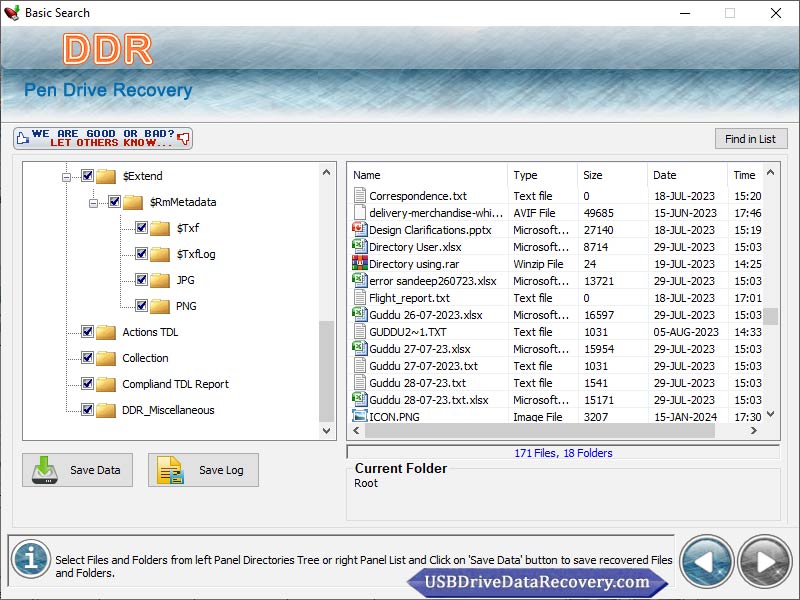Screen dimensions: 800x600
Task: Click the folder icon of $Extend
Action: click(x=106, y=177)
